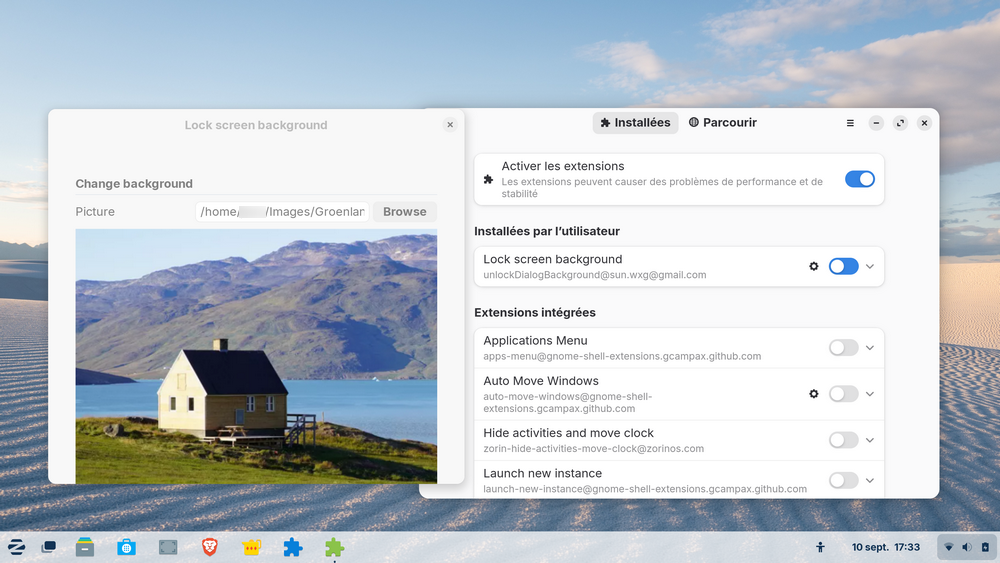Open the blue puzzle Extensions app in taskbar
The height and width of the screenshot is (563, 1000).
(x=292, y=547)
